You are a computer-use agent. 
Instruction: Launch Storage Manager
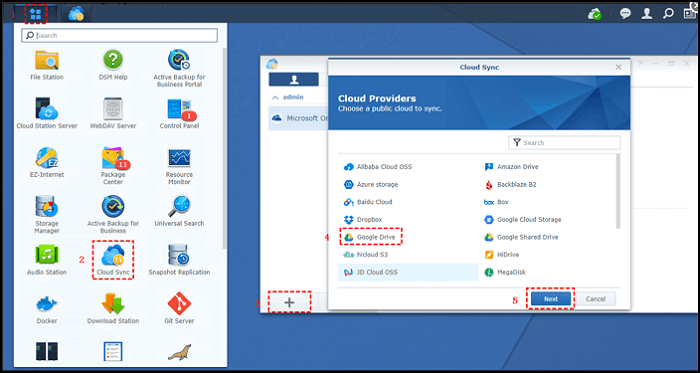[47, 215]
